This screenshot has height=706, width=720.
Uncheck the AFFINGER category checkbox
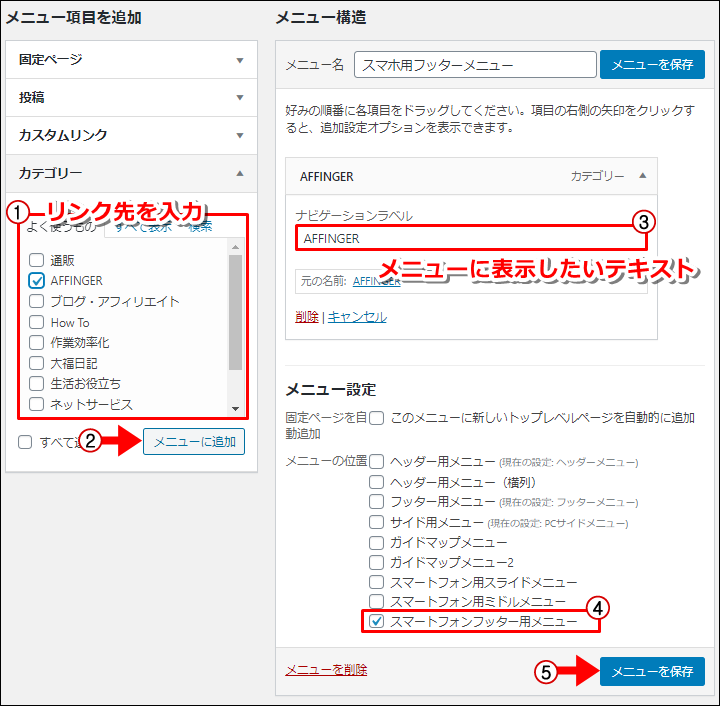(37, 281)
